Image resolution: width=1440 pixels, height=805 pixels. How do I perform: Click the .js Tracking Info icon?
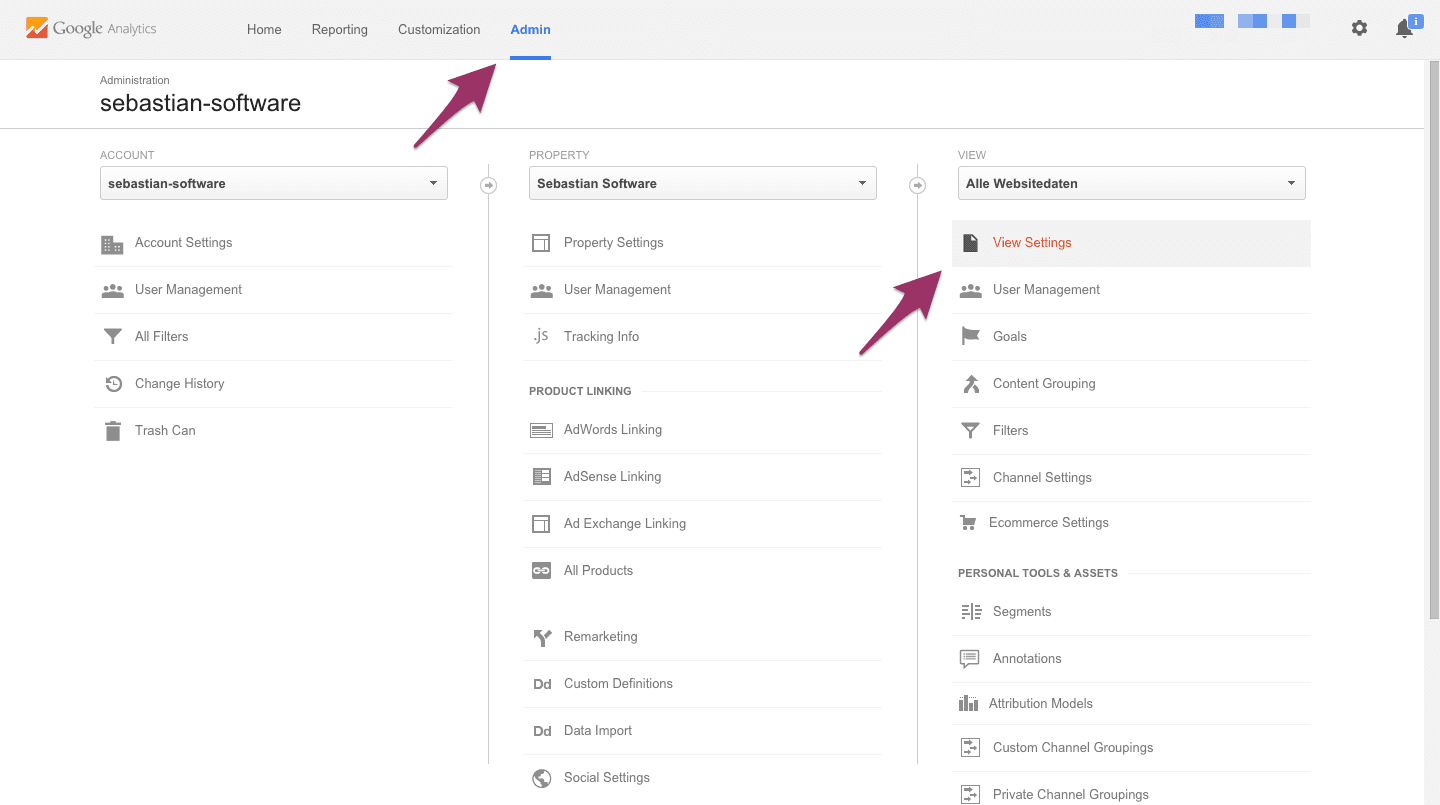coord(541,336)
